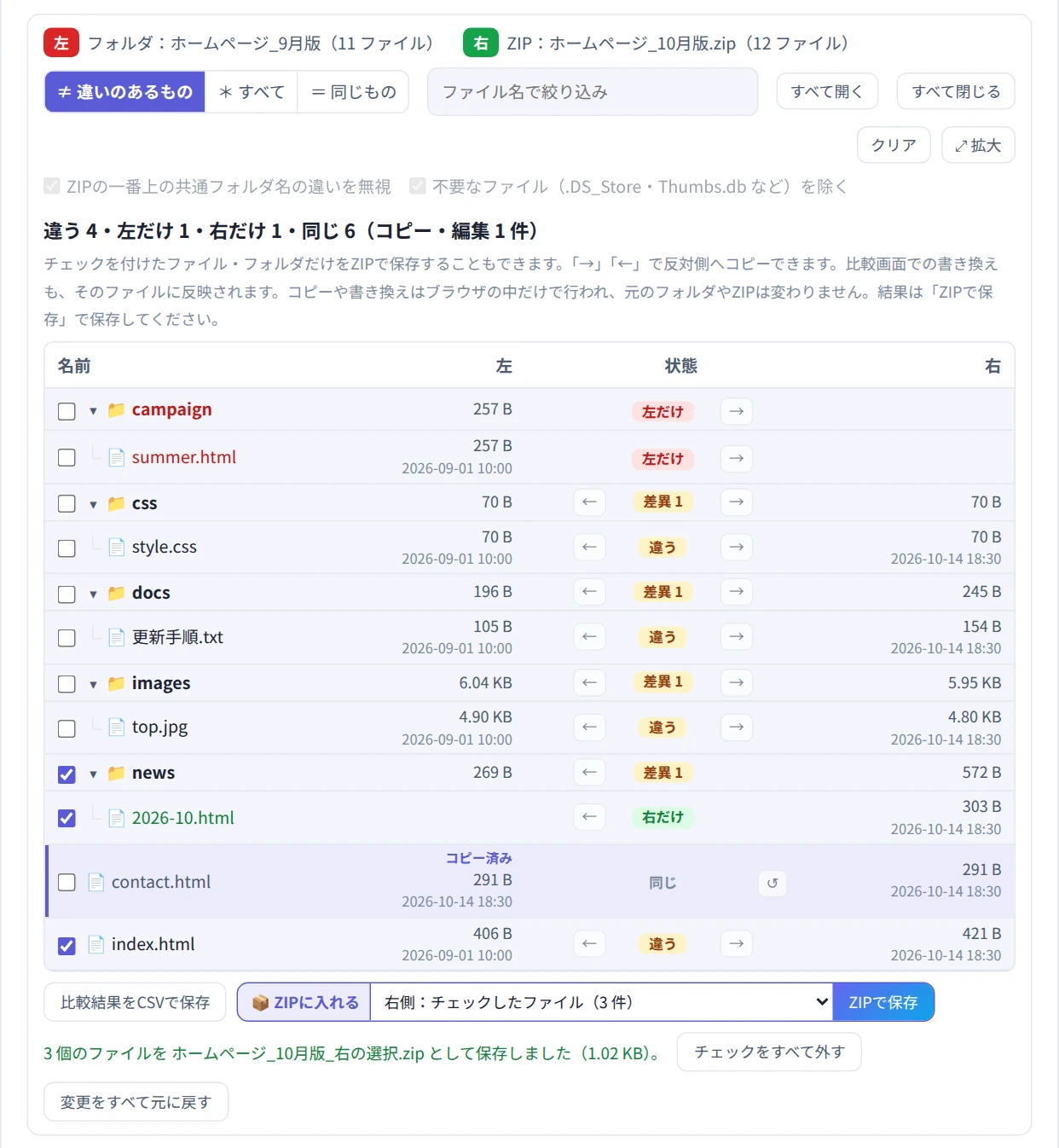Uncheck the index.html checkbox
The width and height of the screenshot is (1059, 1148).
(x=67, y=946)
